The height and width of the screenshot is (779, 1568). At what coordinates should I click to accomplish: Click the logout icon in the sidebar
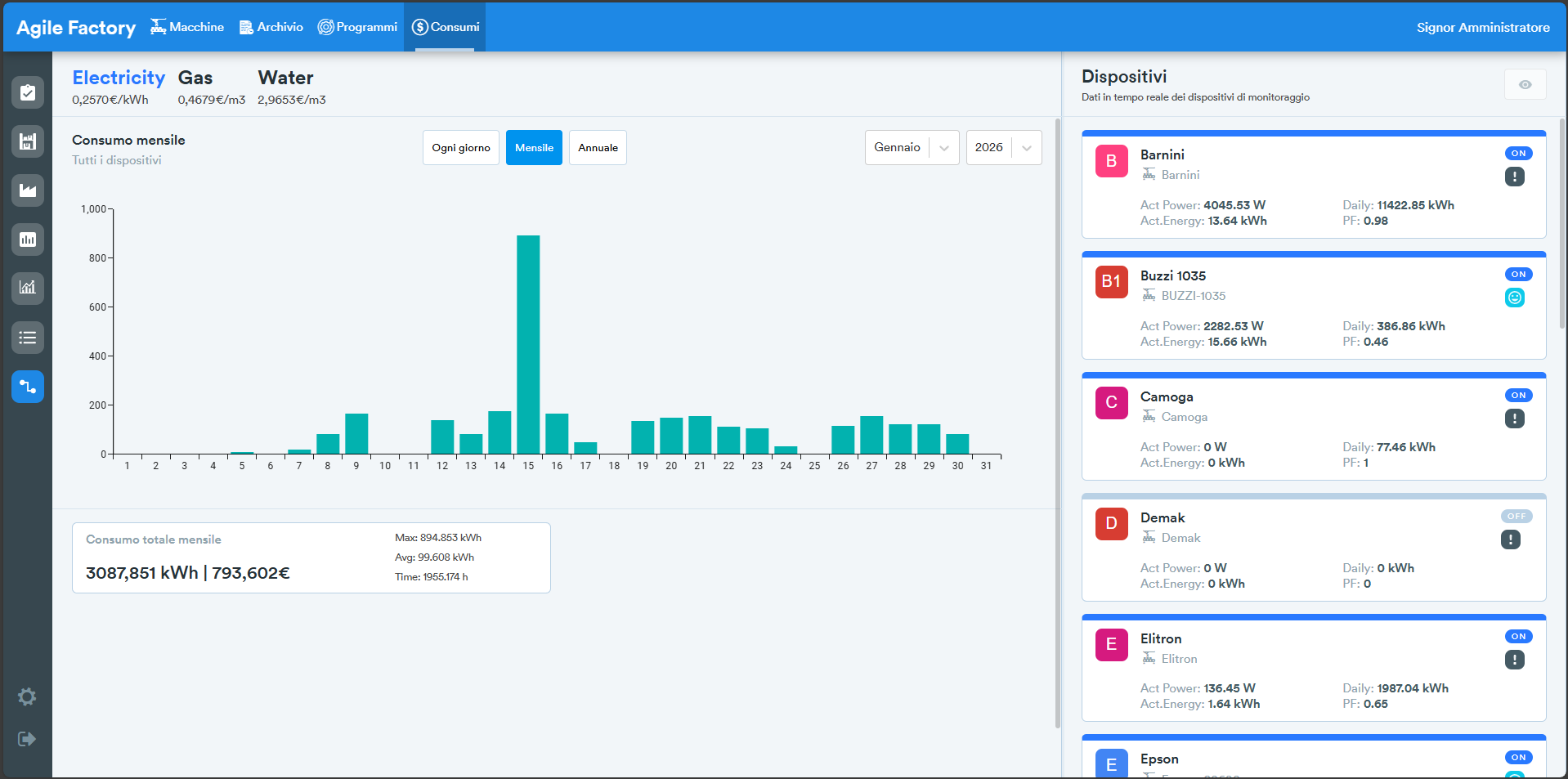(x=27, y=739)
